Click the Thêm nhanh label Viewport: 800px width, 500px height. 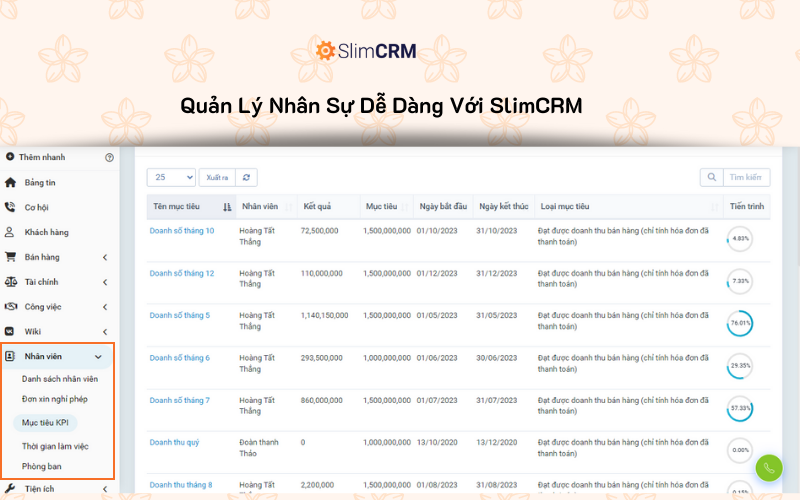click(x=42, y=157)
